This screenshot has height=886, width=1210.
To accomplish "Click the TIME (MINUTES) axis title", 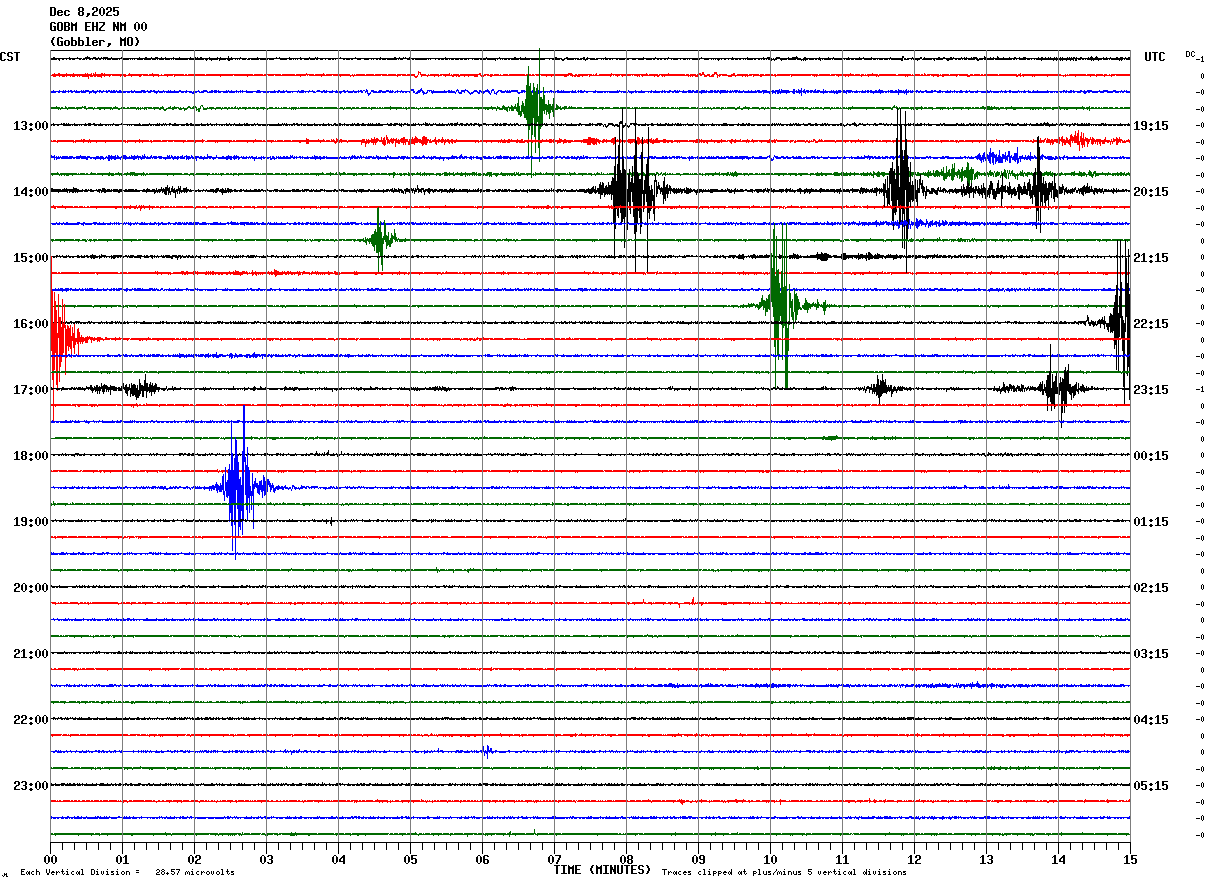I will (x=601, y=870).
